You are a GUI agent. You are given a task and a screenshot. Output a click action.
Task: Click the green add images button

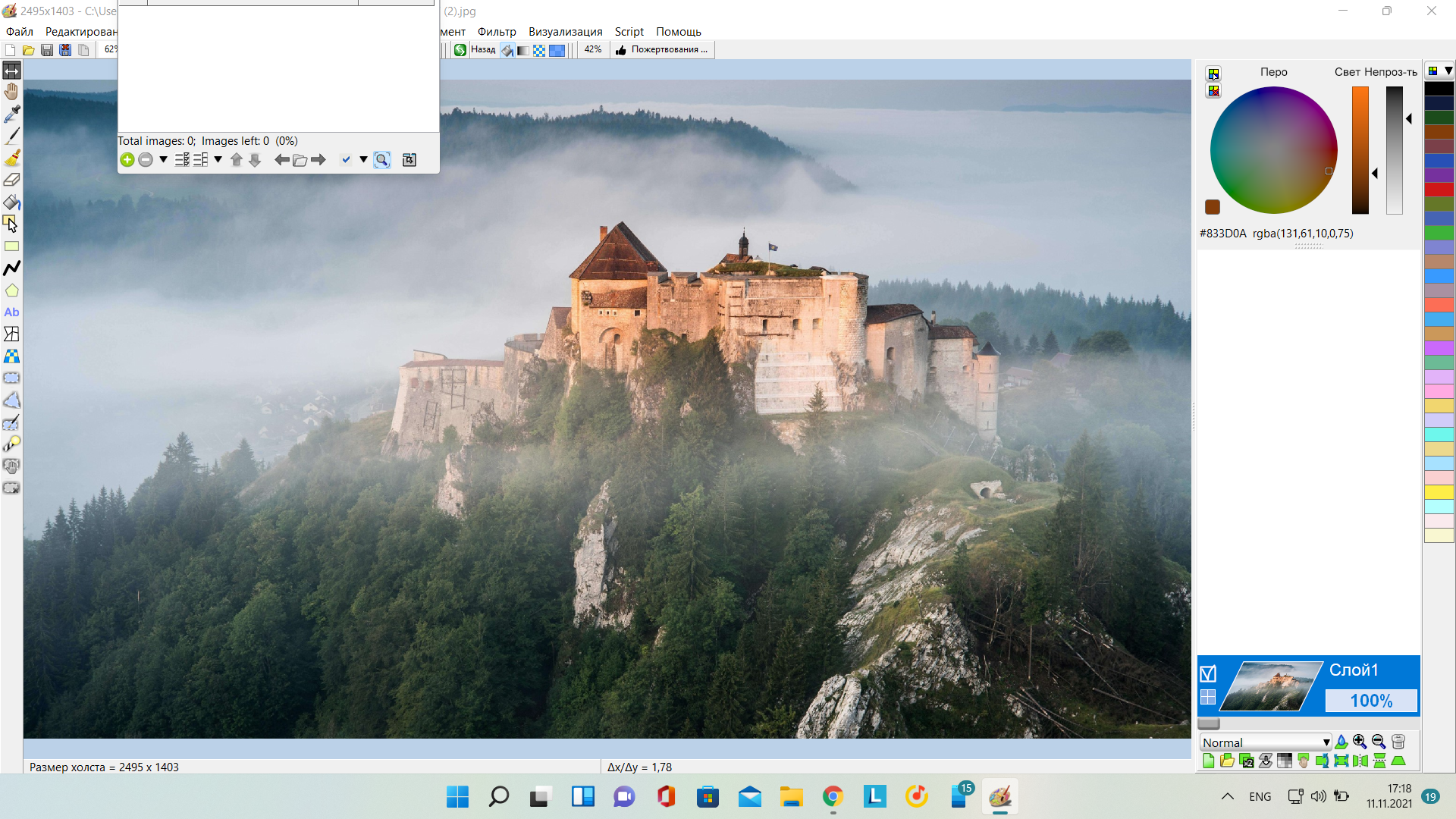pyautogui.click(x=127, y=160)
